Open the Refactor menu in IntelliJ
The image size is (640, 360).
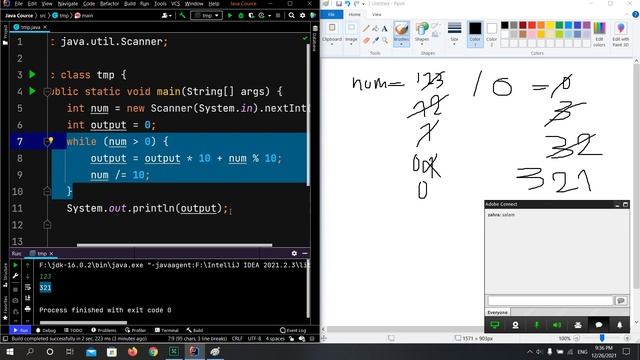pyautogui.click(x=109, y=4)
